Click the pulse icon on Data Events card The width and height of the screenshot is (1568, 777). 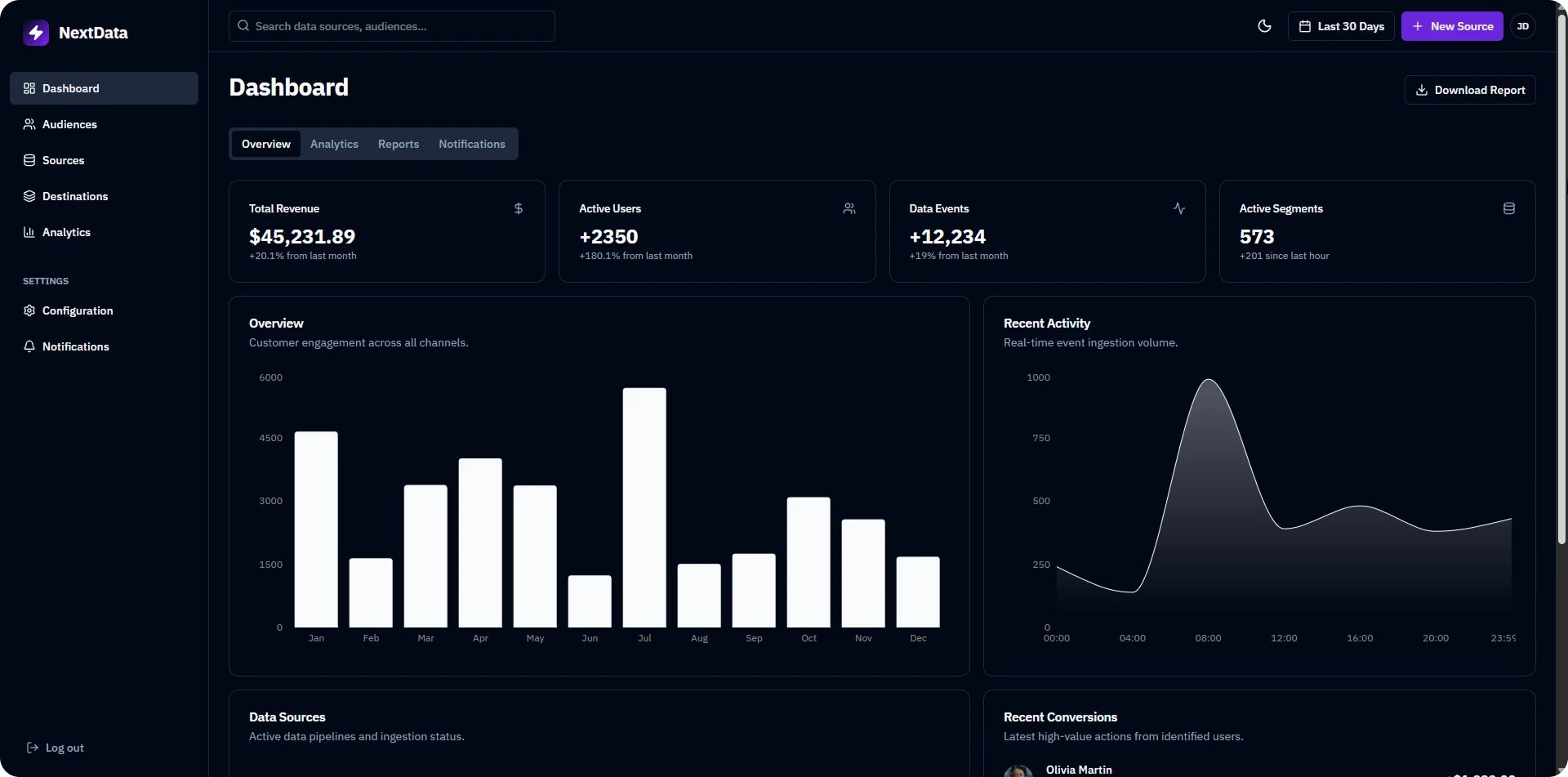pos(1179,208)
